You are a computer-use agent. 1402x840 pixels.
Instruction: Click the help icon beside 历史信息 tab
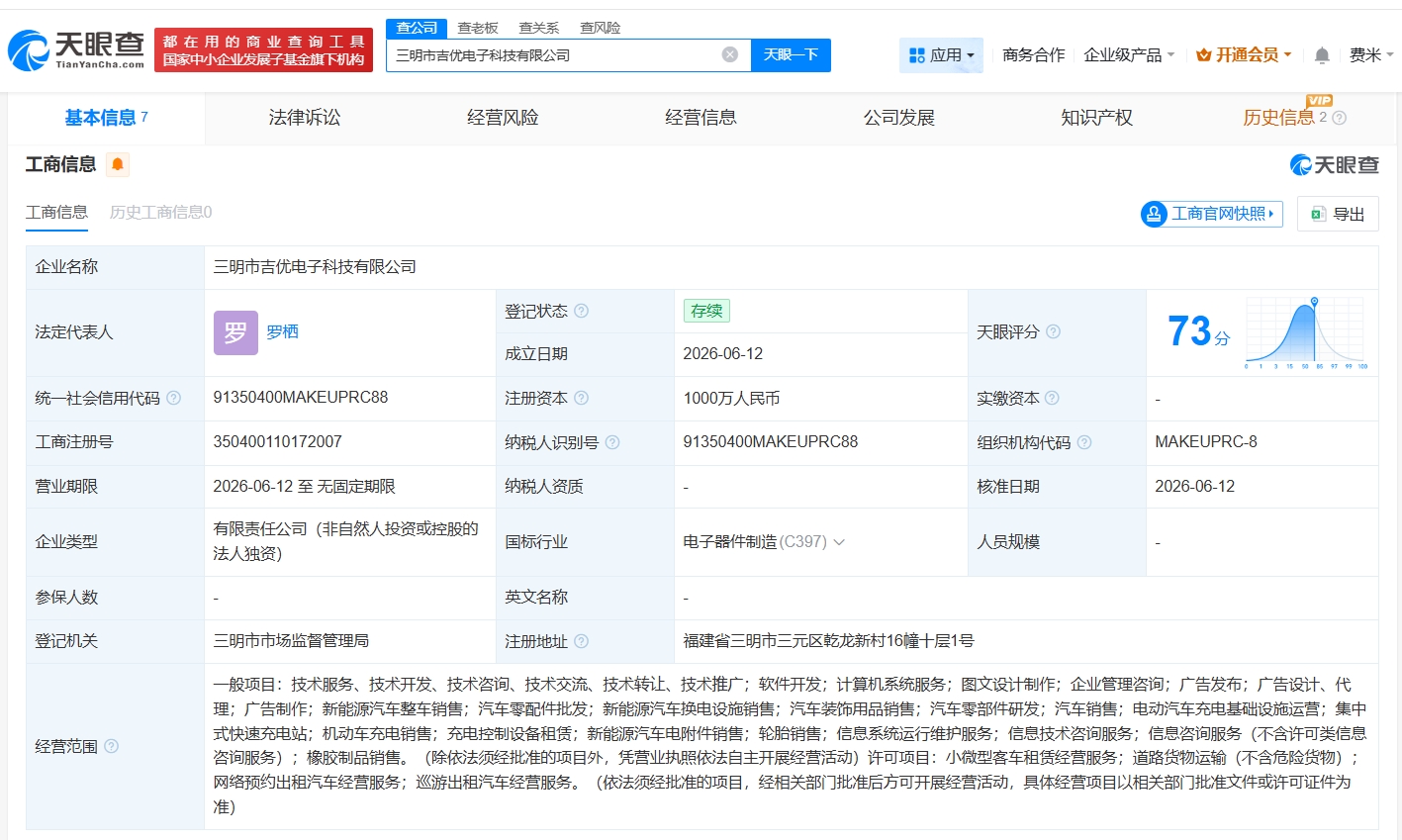1340,118
